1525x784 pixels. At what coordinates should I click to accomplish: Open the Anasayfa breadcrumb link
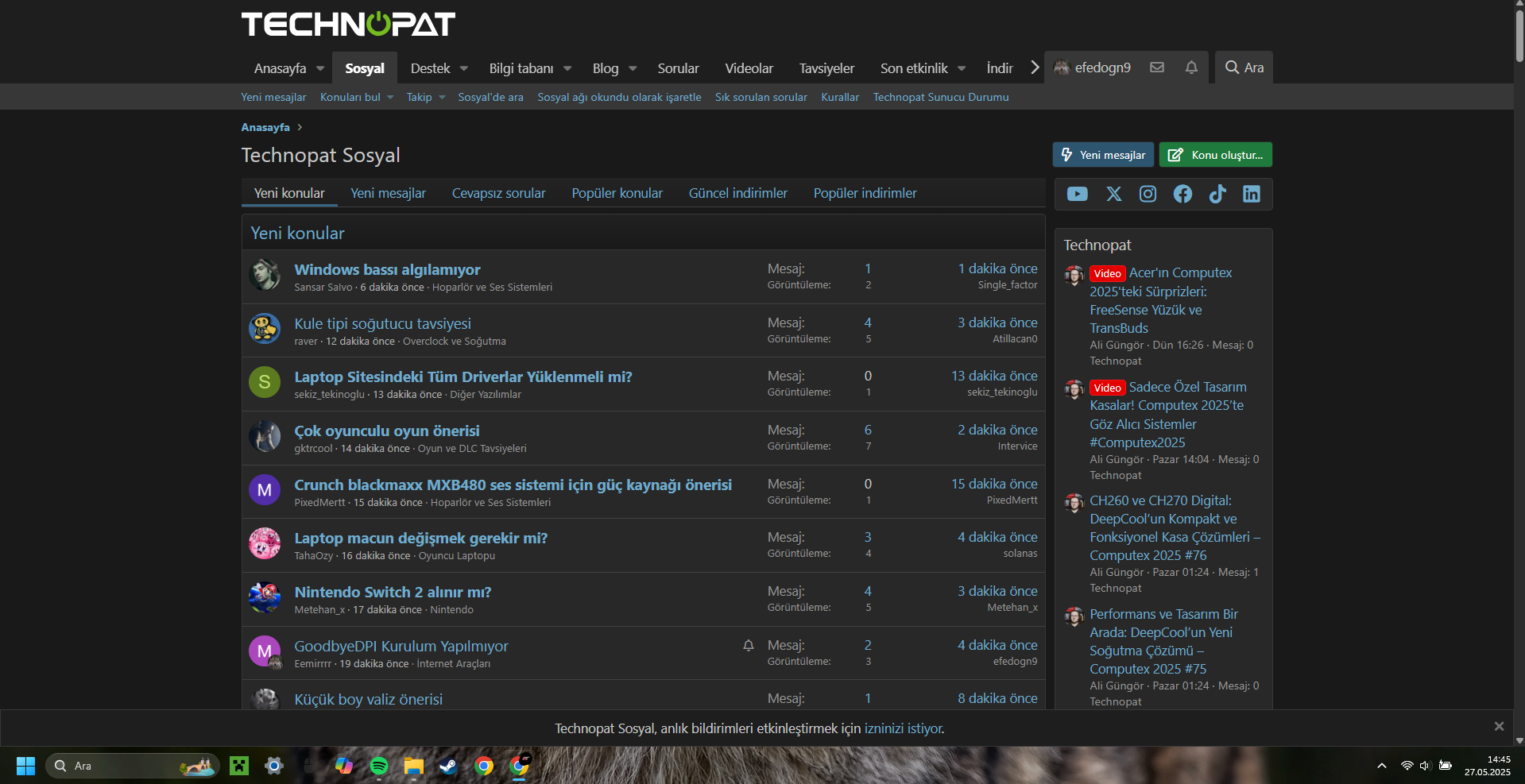point(265,127)
